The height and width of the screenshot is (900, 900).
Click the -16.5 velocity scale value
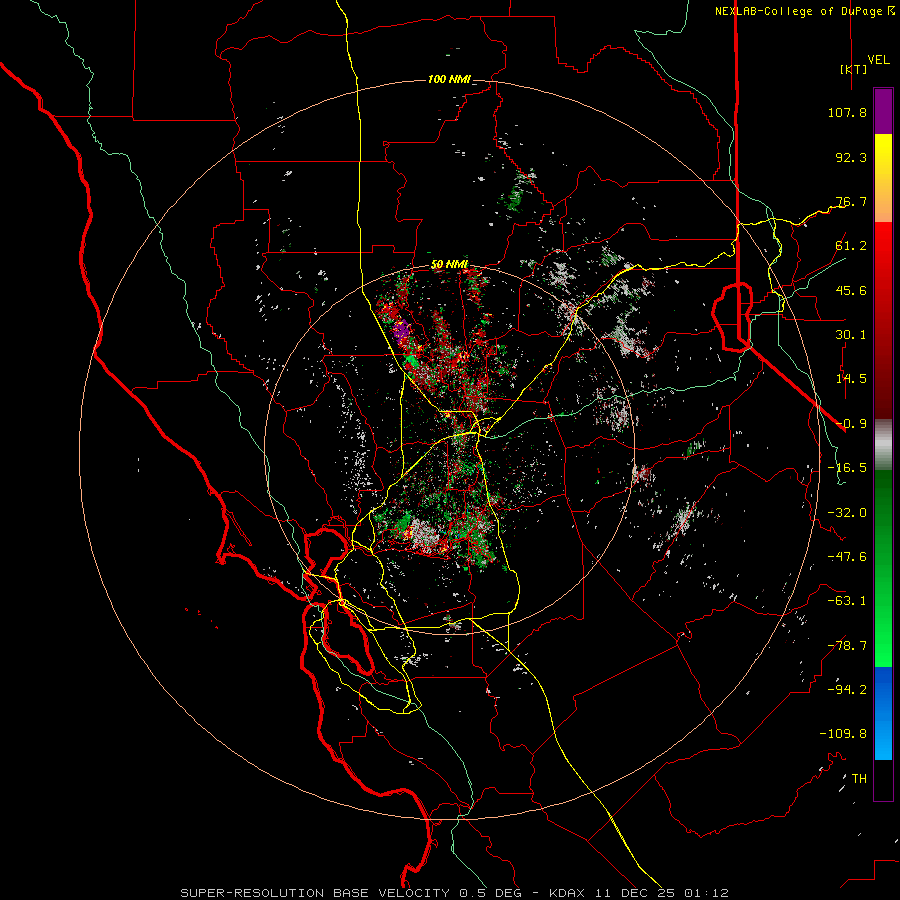tap(847, 468)
